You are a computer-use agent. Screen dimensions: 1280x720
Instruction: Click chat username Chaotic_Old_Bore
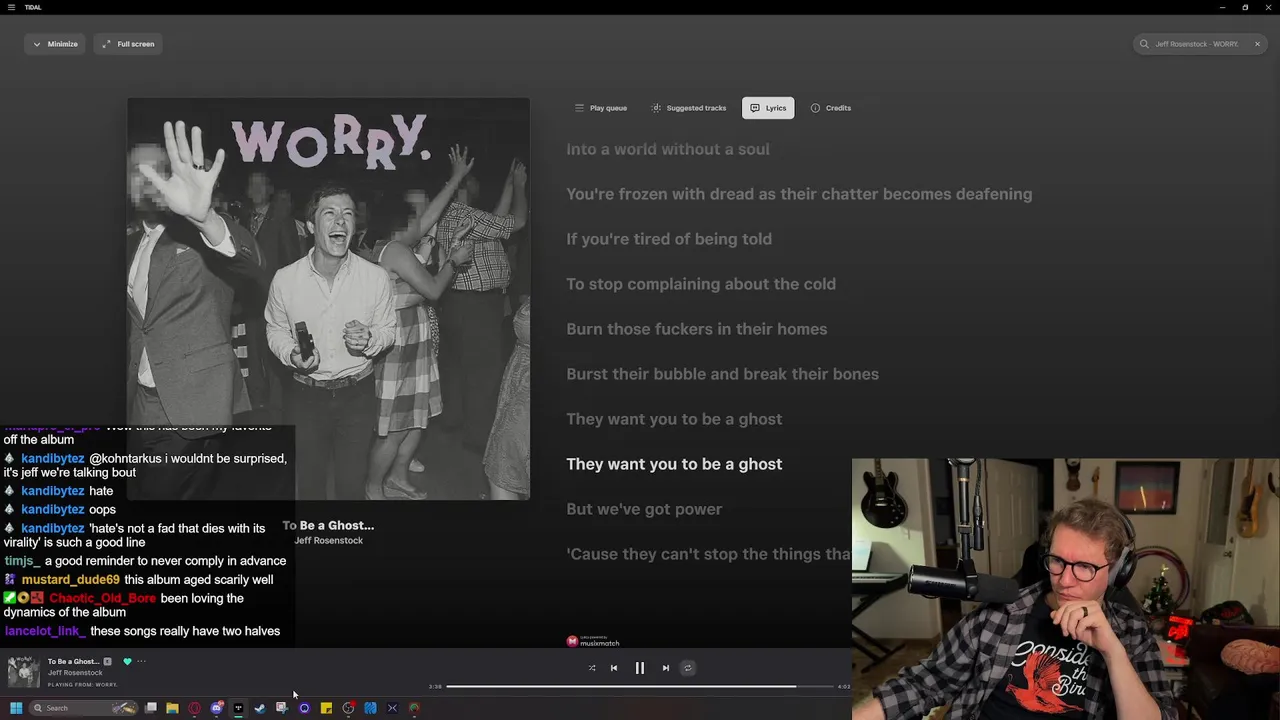click(103, 598)
